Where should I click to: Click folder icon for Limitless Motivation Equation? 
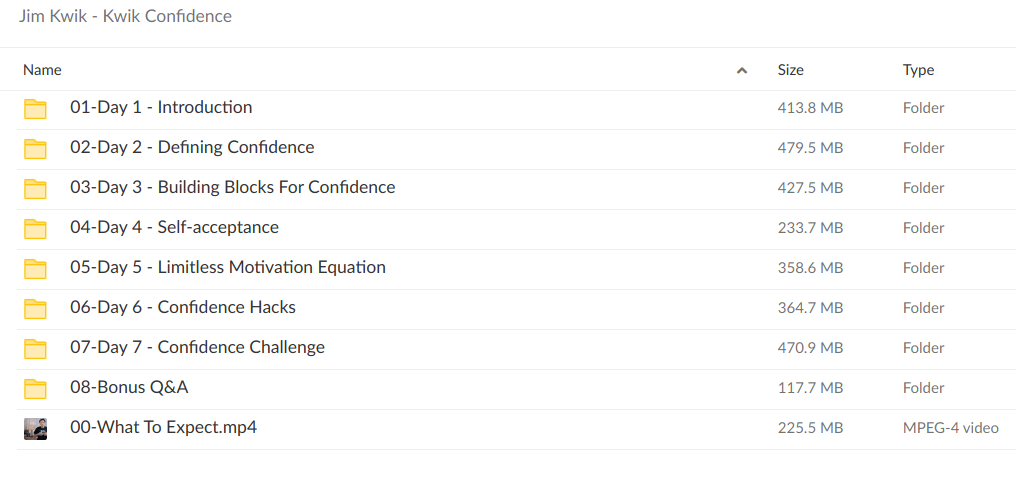35,268
